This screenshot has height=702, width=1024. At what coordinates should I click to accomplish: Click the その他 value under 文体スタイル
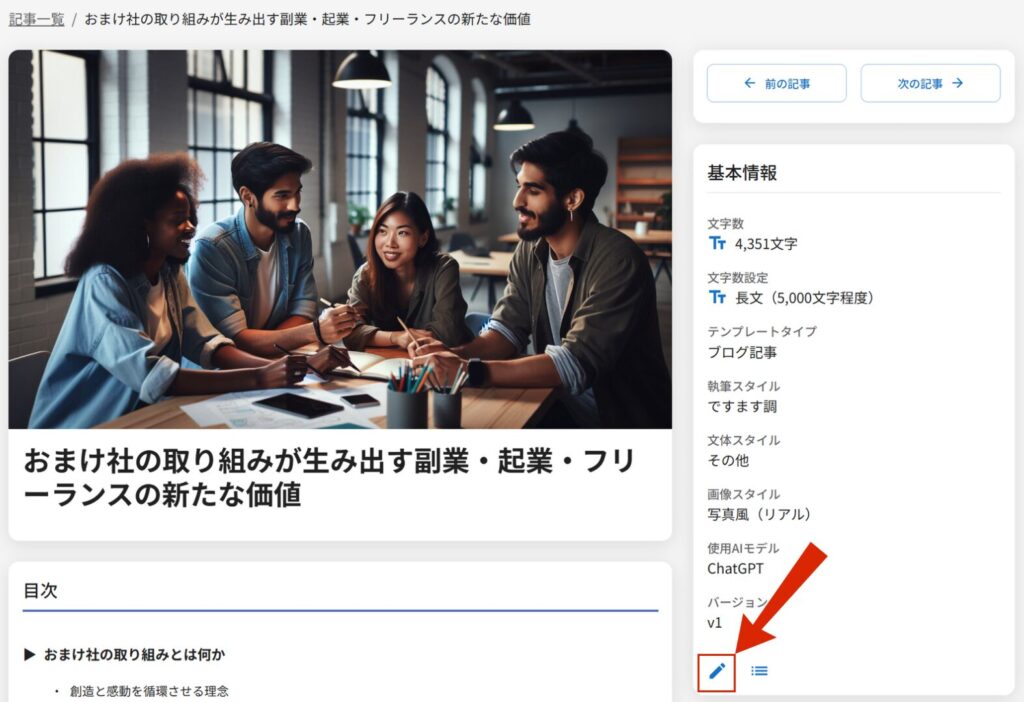(x=728, y=460)
